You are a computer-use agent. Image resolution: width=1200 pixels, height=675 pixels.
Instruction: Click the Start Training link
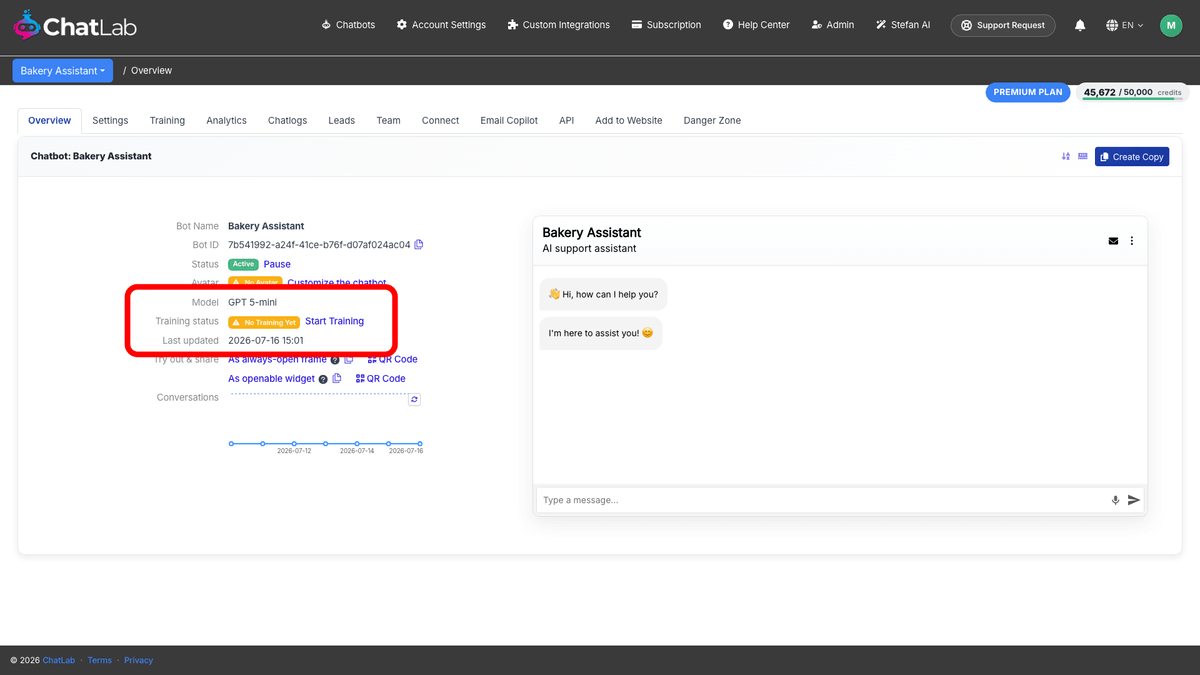334,322
